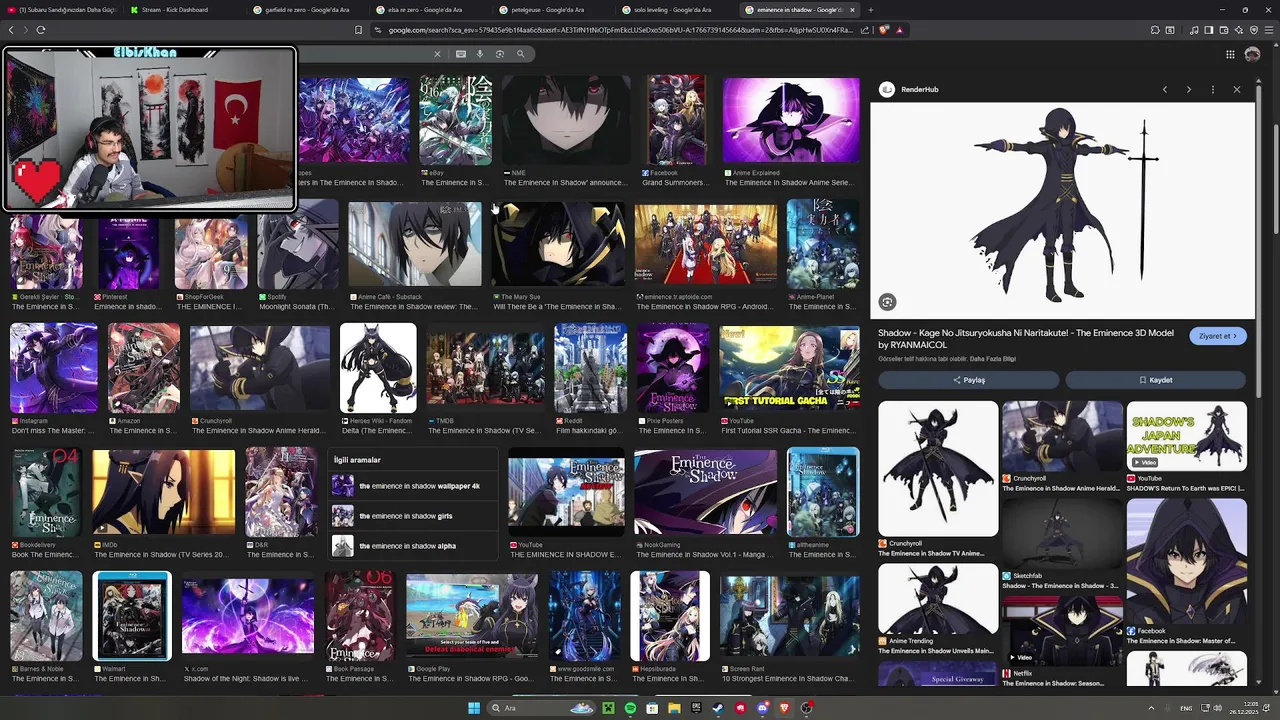Open a new browser tab with plus

(870, 9)
